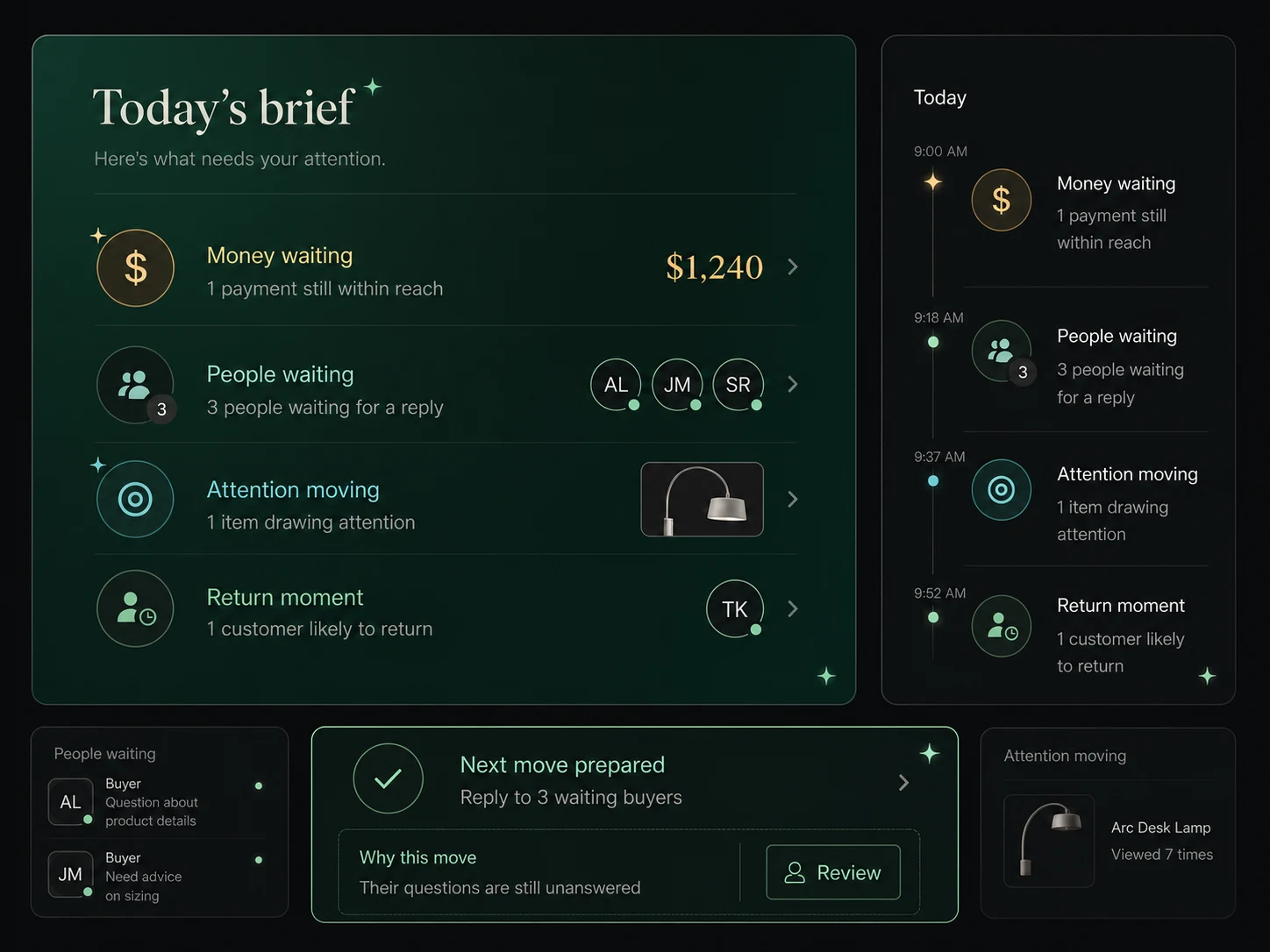Click the Review button
This screenshot has height=952, width=1270.
pos(833,872)
